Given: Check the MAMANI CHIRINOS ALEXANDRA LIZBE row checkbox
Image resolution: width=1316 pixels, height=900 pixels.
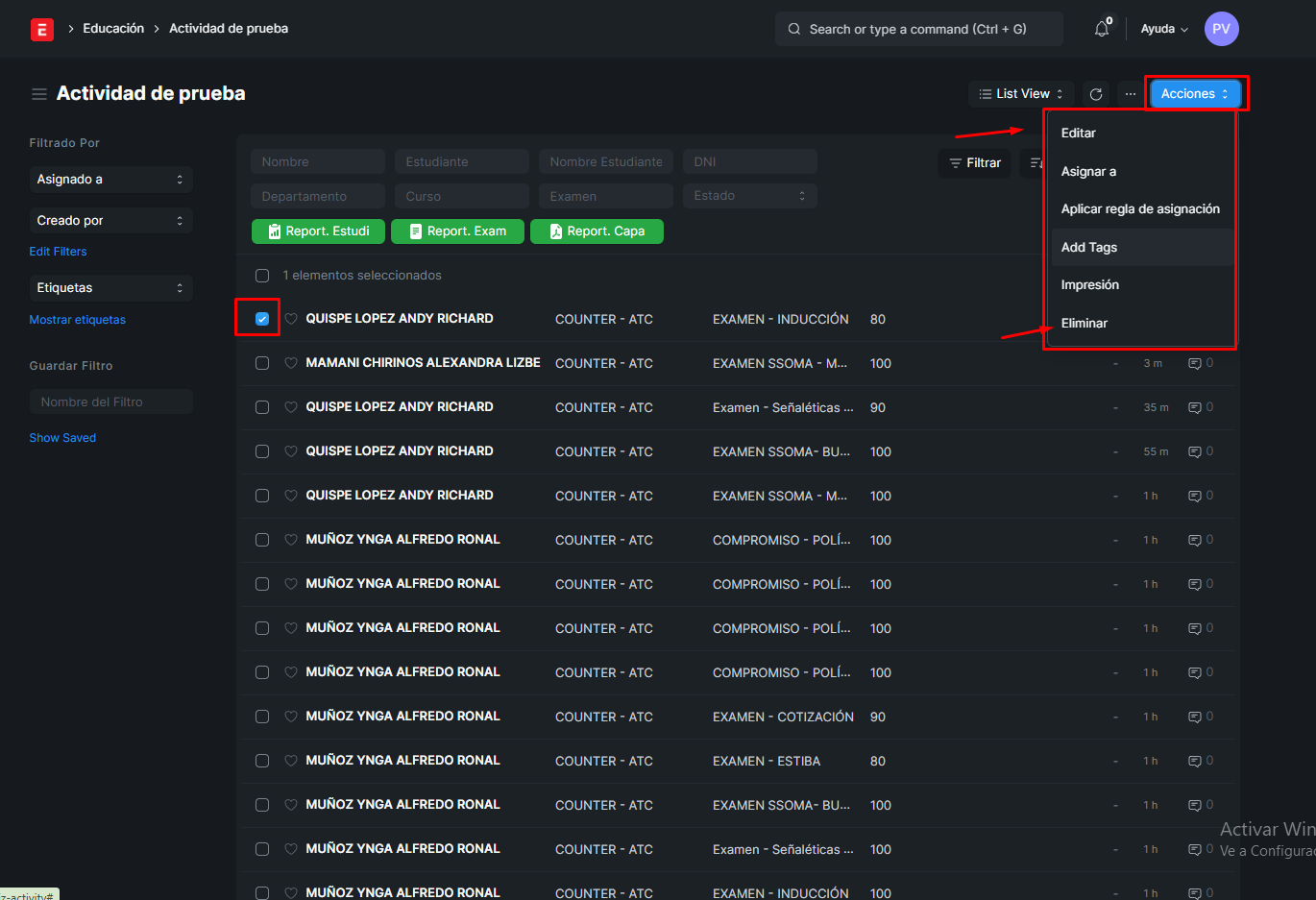Looking at the screenshot, I should point(262,363).
